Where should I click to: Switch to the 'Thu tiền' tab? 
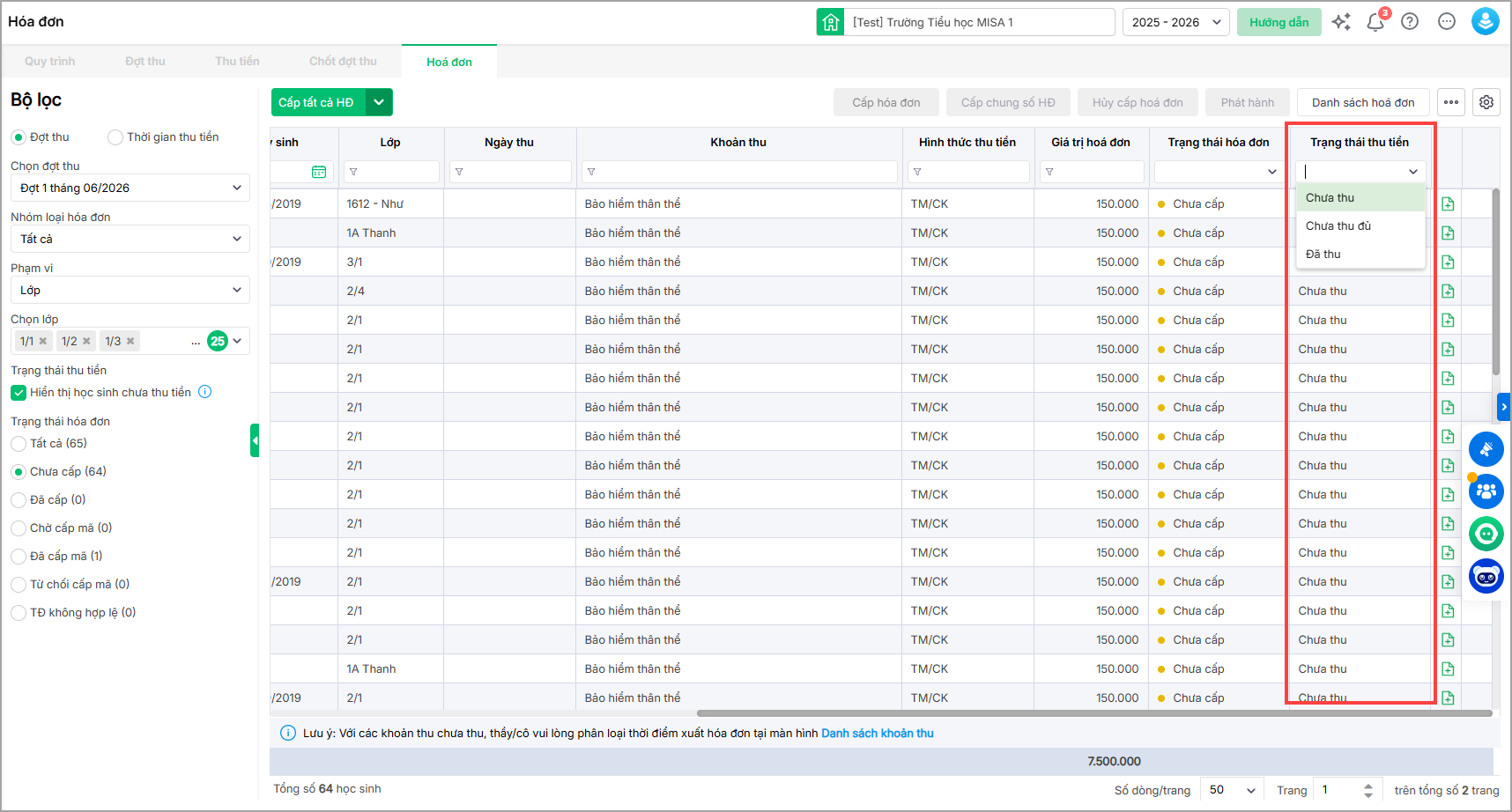pos(237,62)
